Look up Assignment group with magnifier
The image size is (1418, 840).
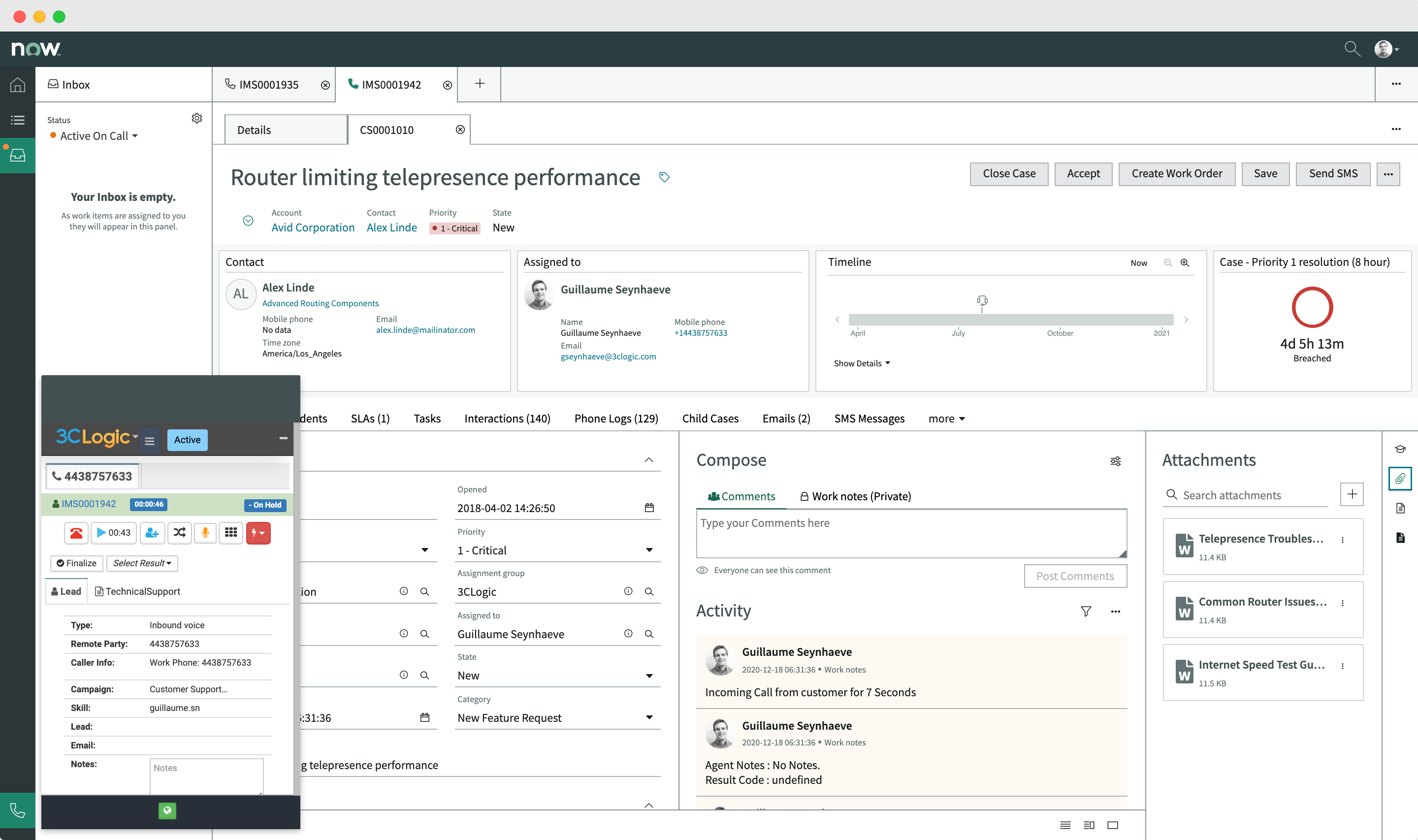tap(649, 591)
